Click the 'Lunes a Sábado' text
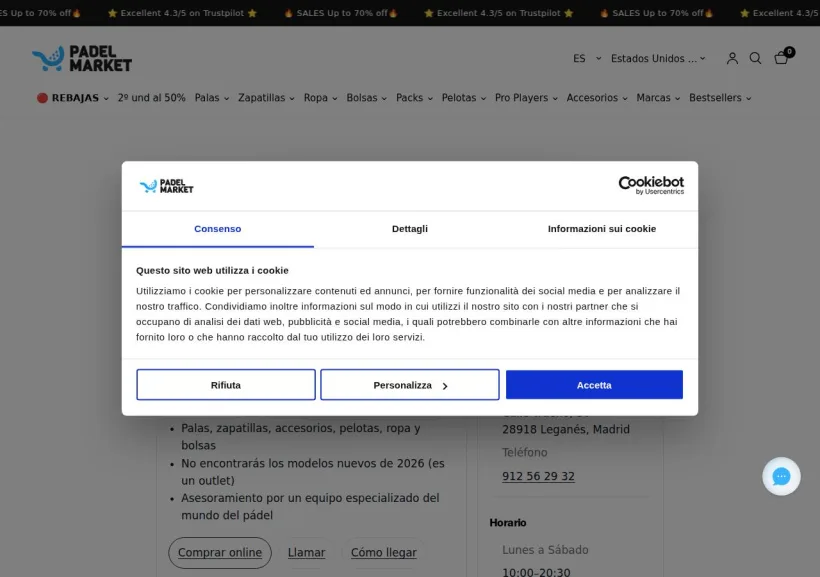820x577 pixels. pyautogui.click(x=545, y=550)
